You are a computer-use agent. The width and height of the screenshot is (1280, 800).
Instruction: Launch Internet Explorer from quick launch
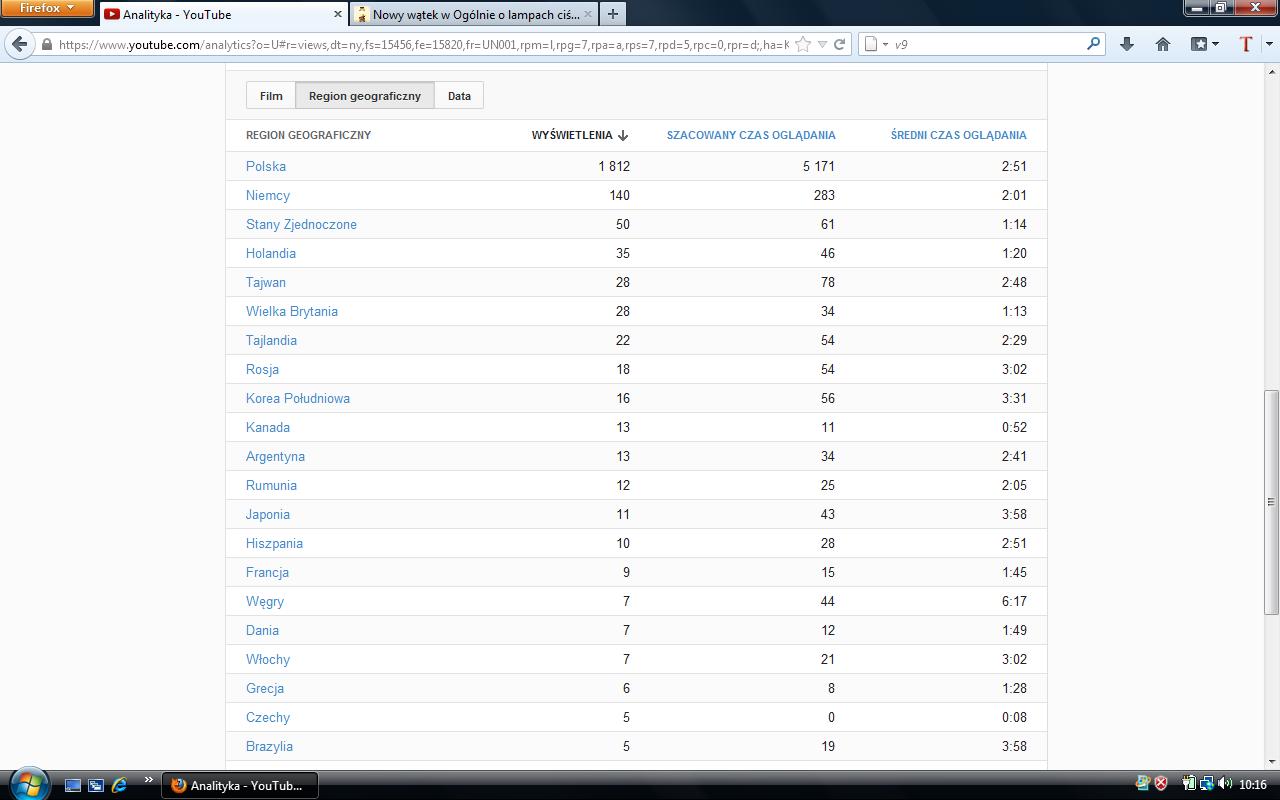coord(119,785)
